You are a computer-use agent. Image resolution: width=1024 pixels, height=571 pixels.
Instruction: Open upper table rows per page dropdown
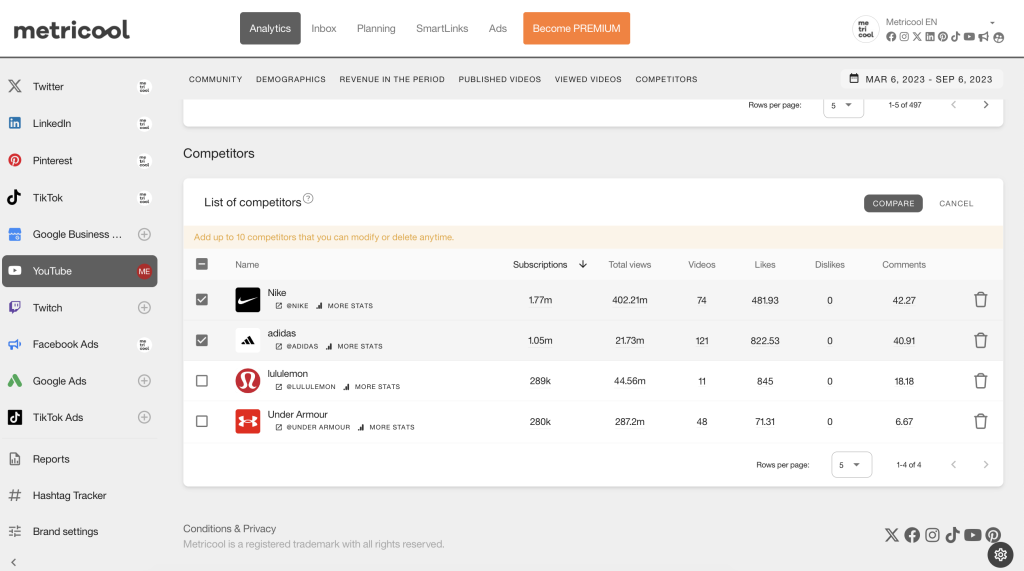click(x=843, y=106)
